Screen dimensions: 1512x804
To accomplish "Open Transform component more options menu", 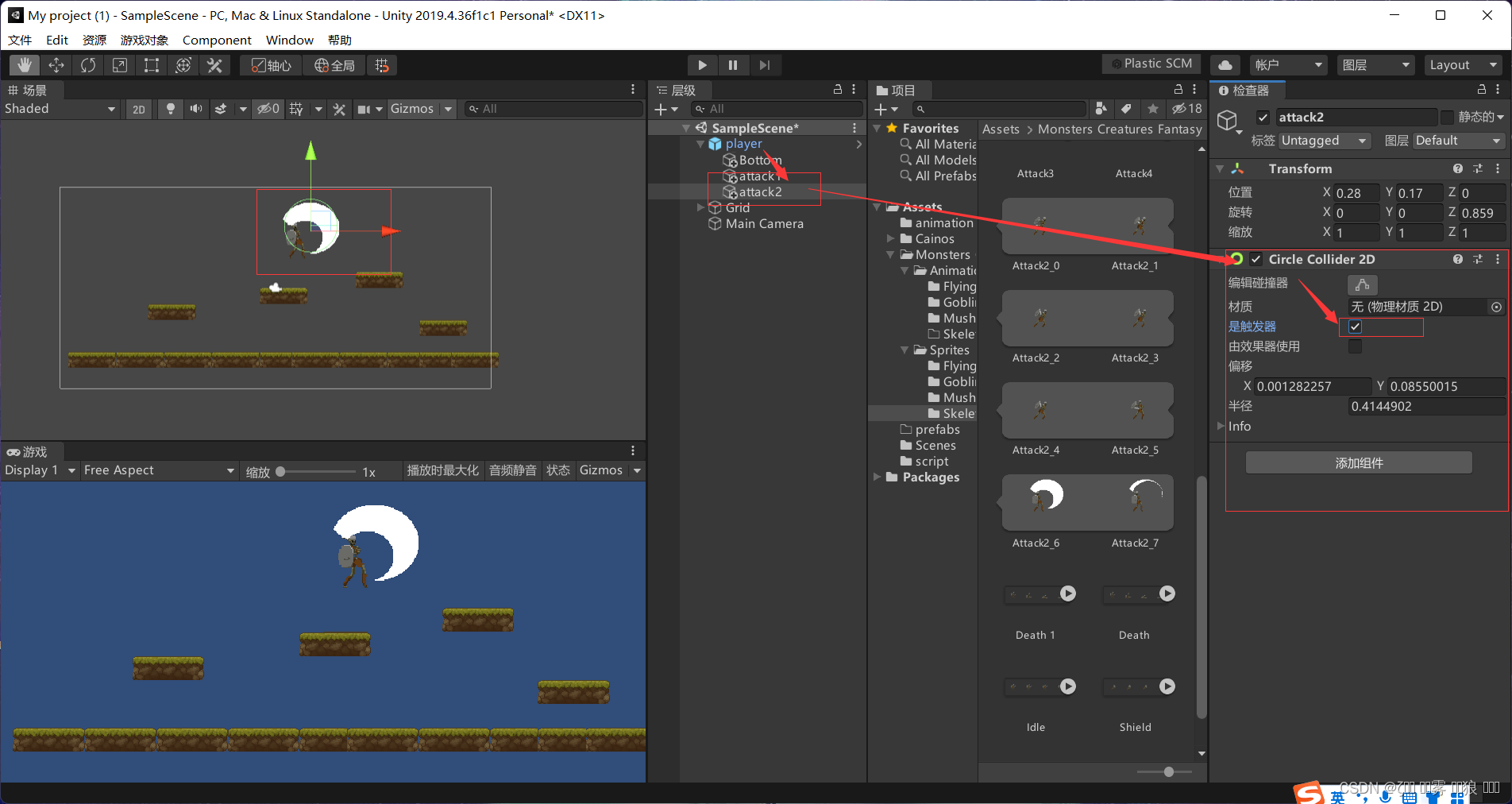I will pyautogui.click(x=1498, y=168).
